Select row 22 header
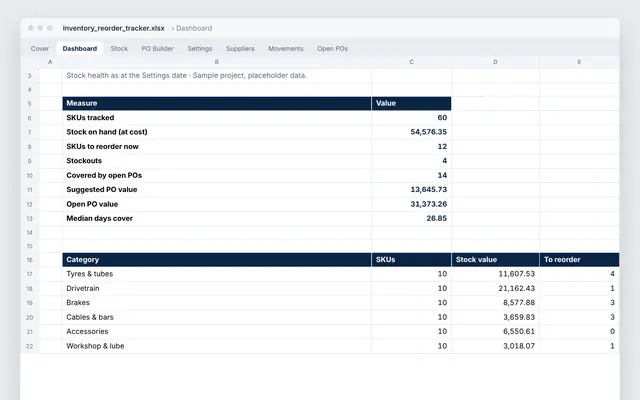The width and height of the screenshot is (640, 400). click(x=29, y=346)
